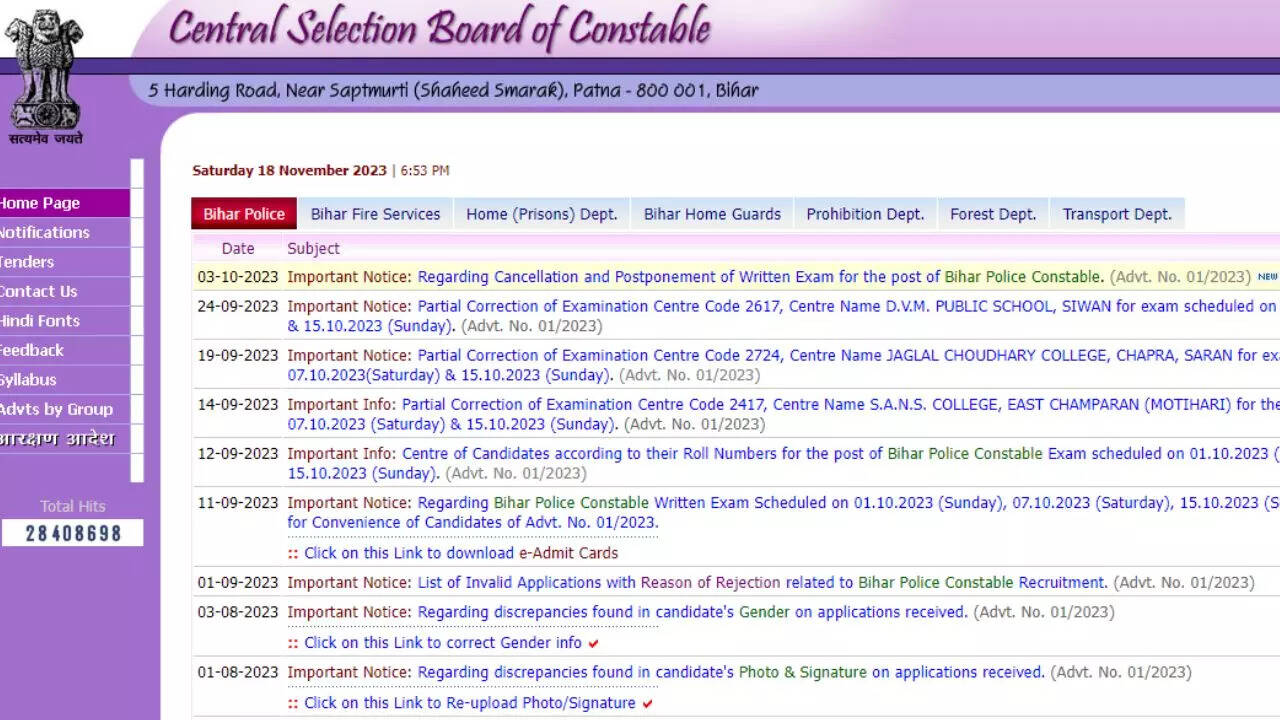
Task: Open the Bihar Home Guards tab
Action: pos(712,214)
